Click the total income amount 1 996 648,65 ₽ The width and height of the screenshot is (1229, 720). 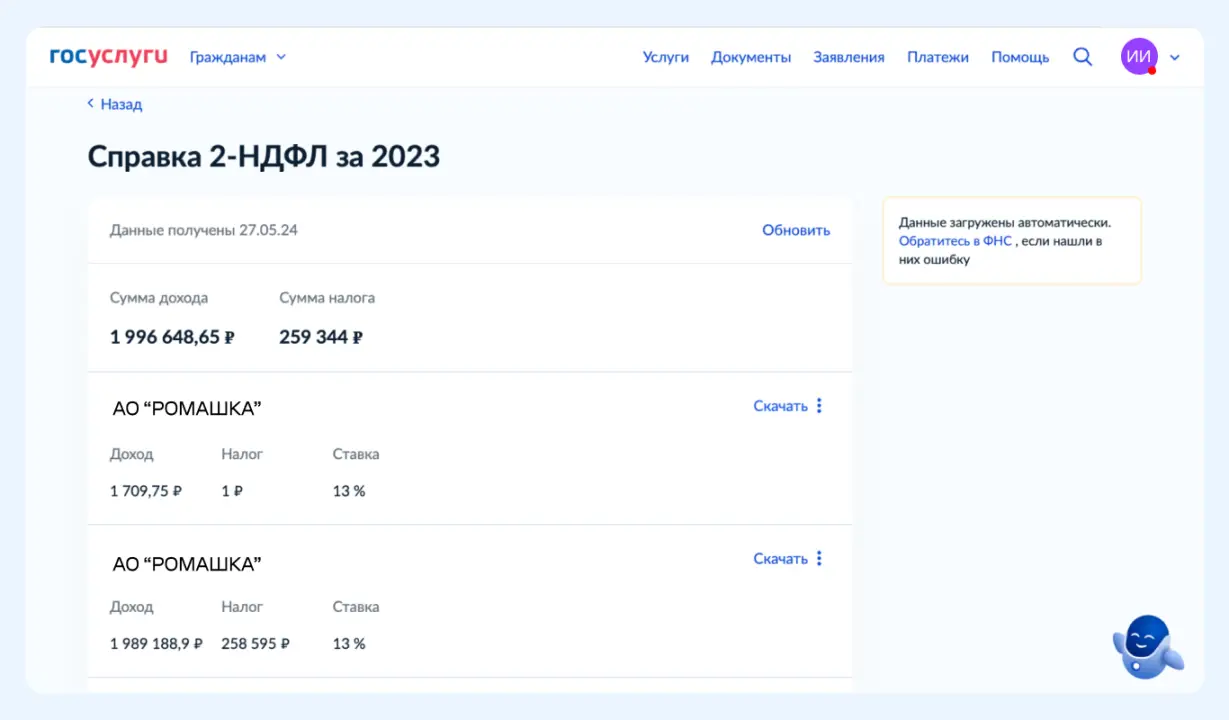coord(172,337)
